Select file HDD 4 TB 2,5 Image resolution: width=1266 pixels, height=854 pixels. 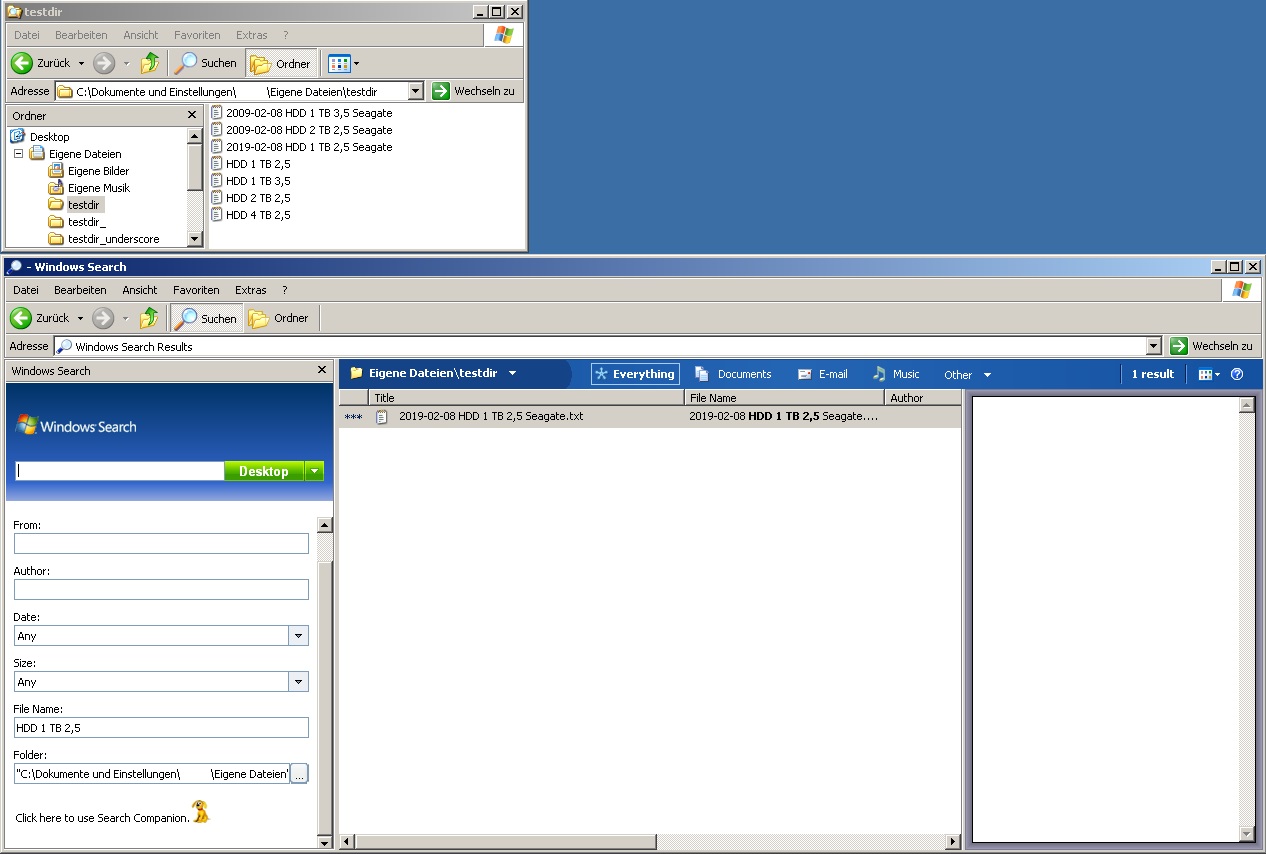251,215
